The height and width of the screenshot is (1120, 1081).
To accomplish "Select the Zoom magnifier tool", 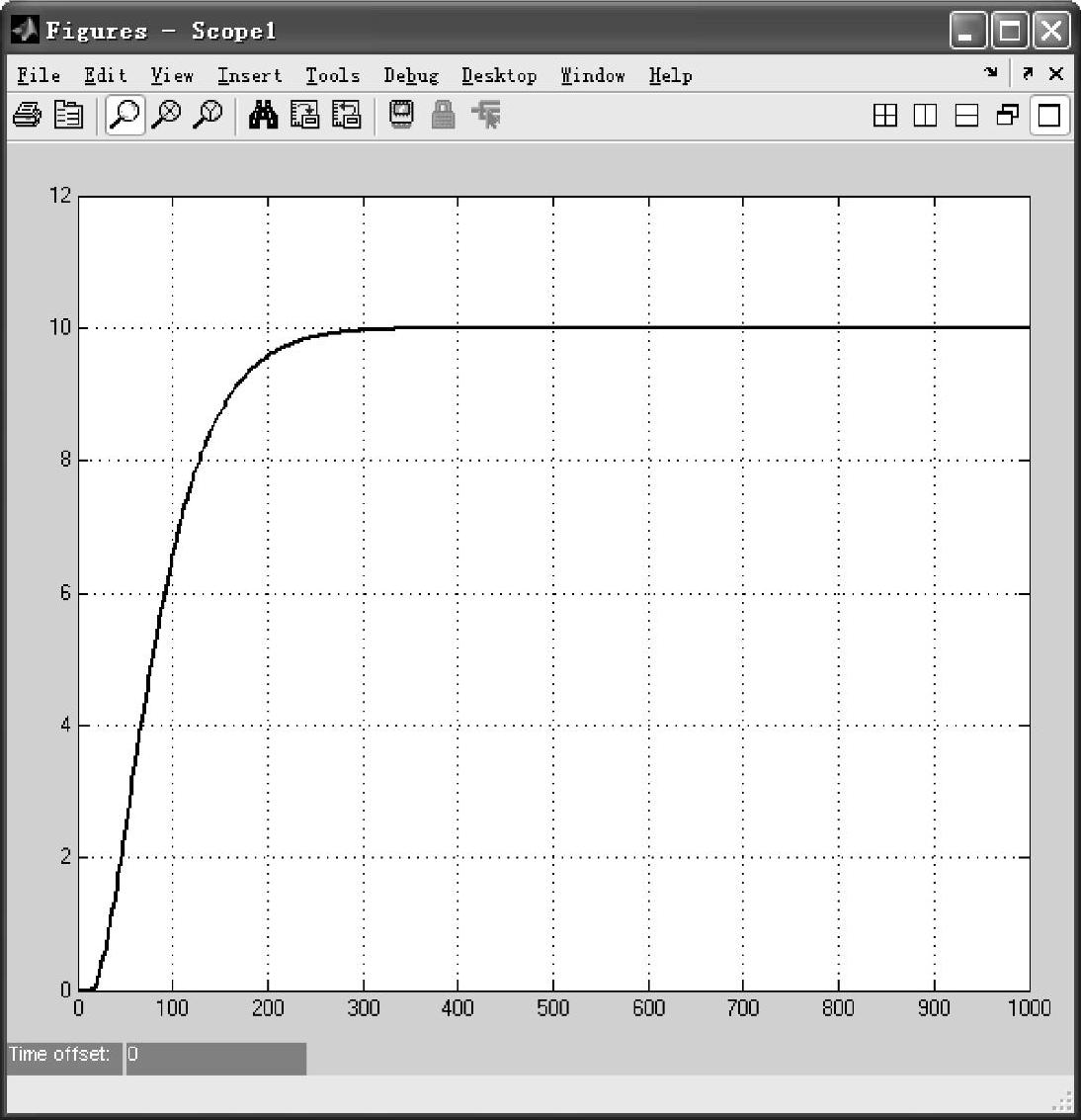I will (x=125, y=115).
